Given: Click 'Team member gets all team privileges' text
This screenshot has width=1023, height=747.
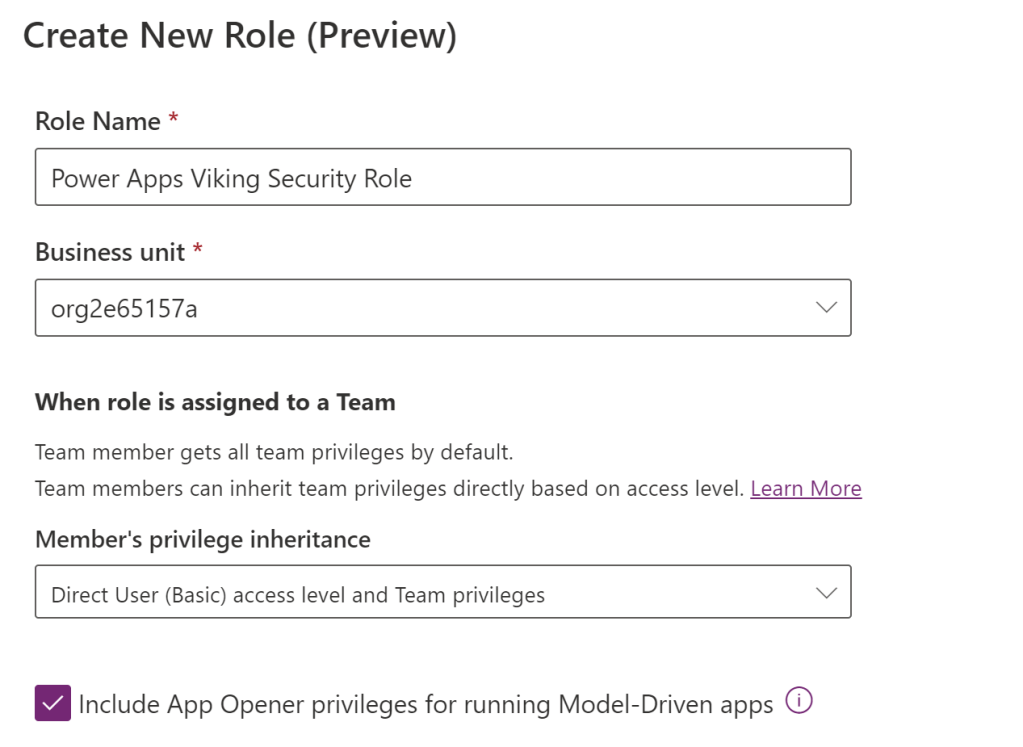Looking at the screenshot, I should coord(273,452).
